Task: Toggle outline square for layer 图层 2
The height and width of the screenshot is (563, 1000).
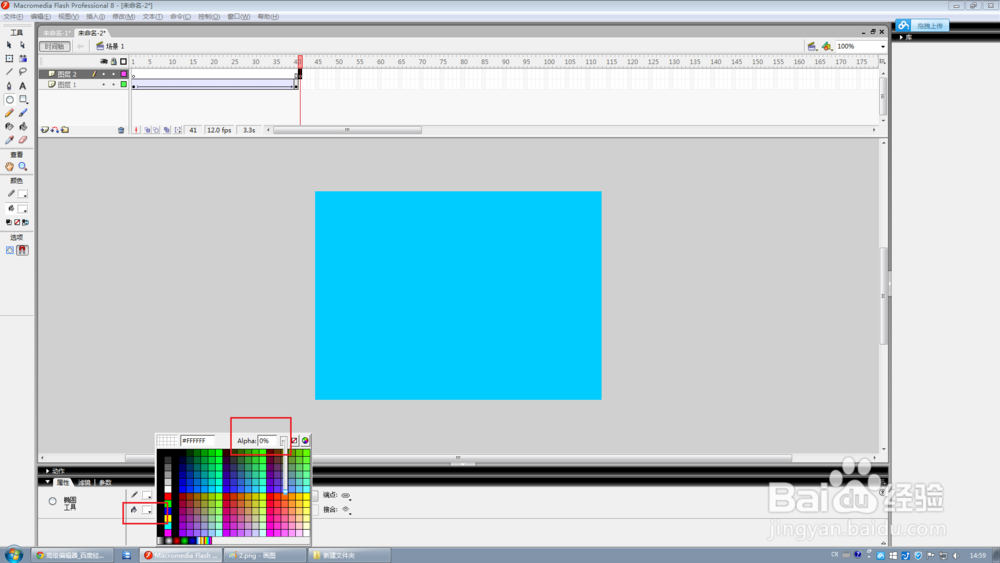Action: [x=124, y=74]
